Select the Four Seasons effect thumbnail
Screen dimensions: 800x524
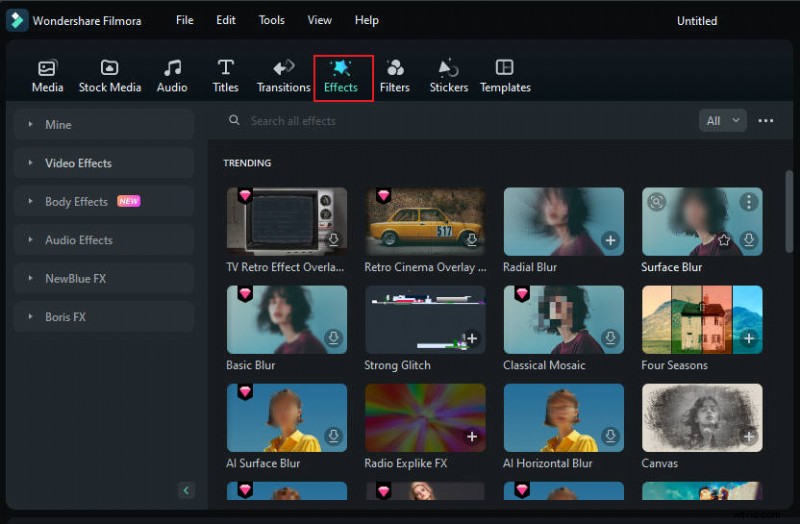pyautogui.click(x=701, y=319)
